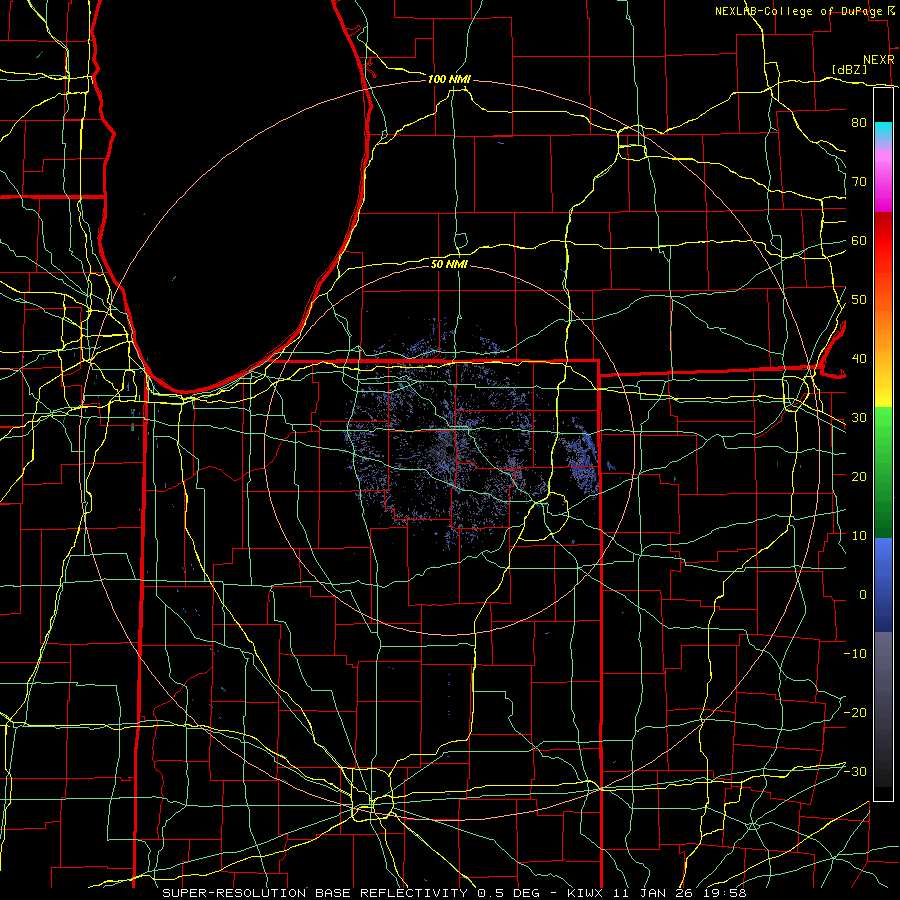Click the 50 value on the dBZ scale
The image size is (900, 900).
(x=859, y=300)
